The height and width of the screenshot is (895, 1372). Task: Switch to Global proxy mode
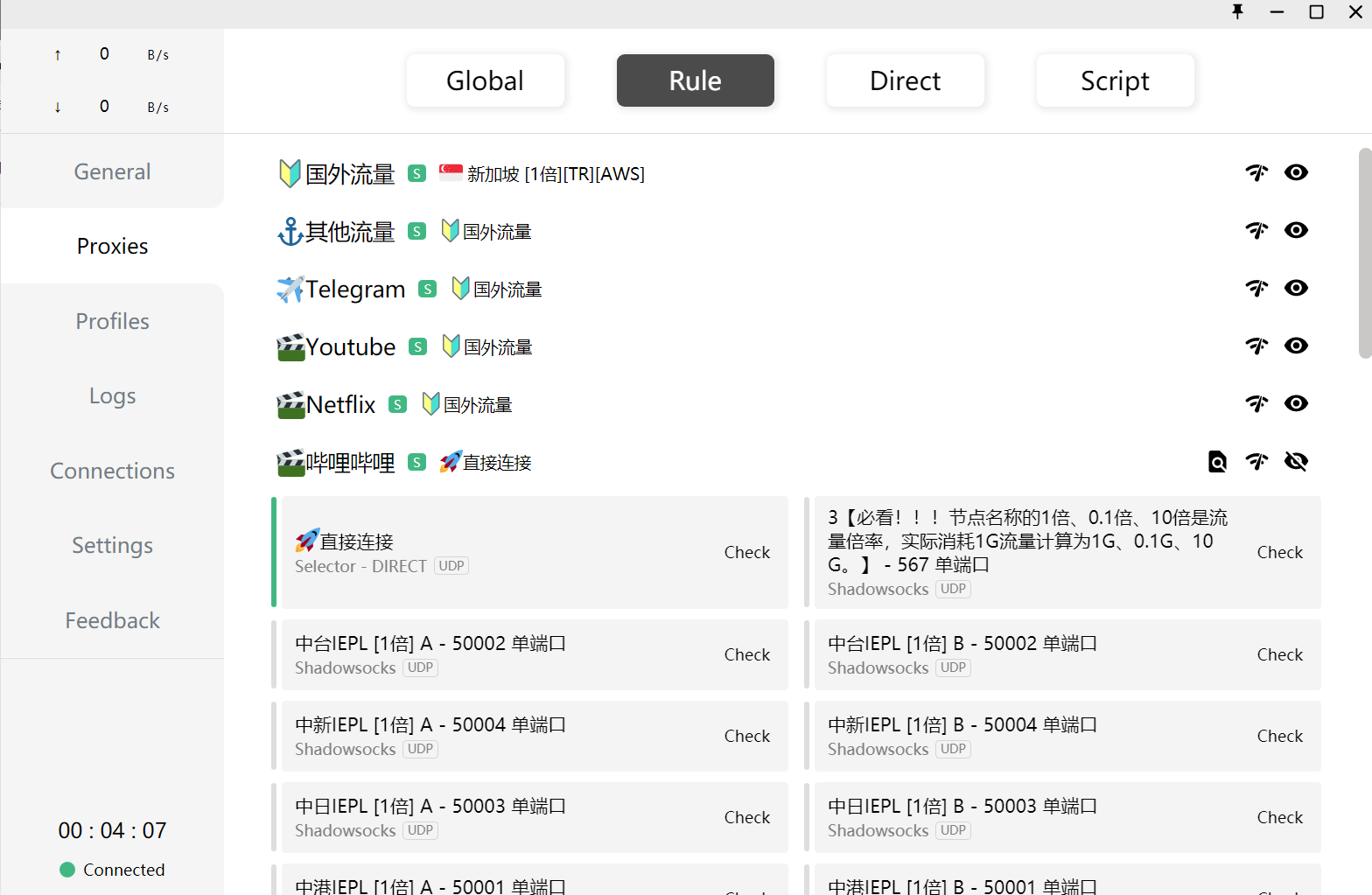[485, 80]
